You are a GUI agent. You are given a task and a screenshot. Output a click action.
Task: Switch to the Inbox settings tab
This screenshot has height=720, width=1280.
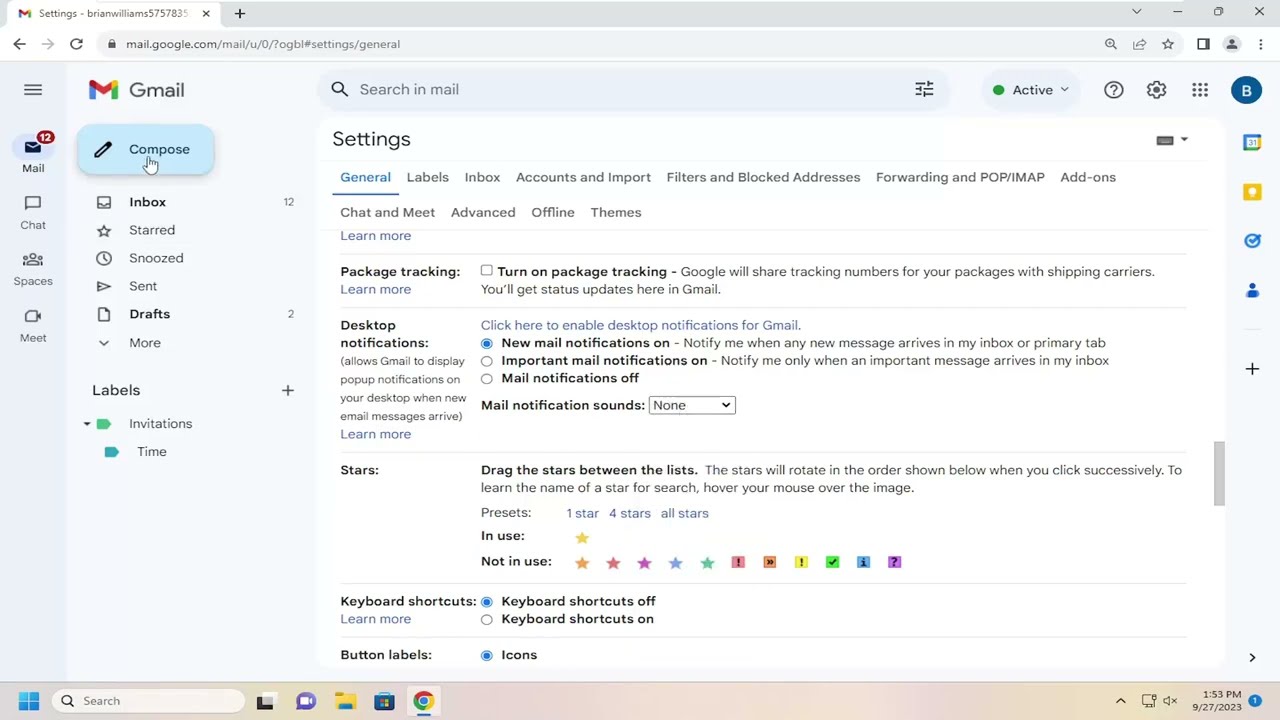[x=482, y=177]
